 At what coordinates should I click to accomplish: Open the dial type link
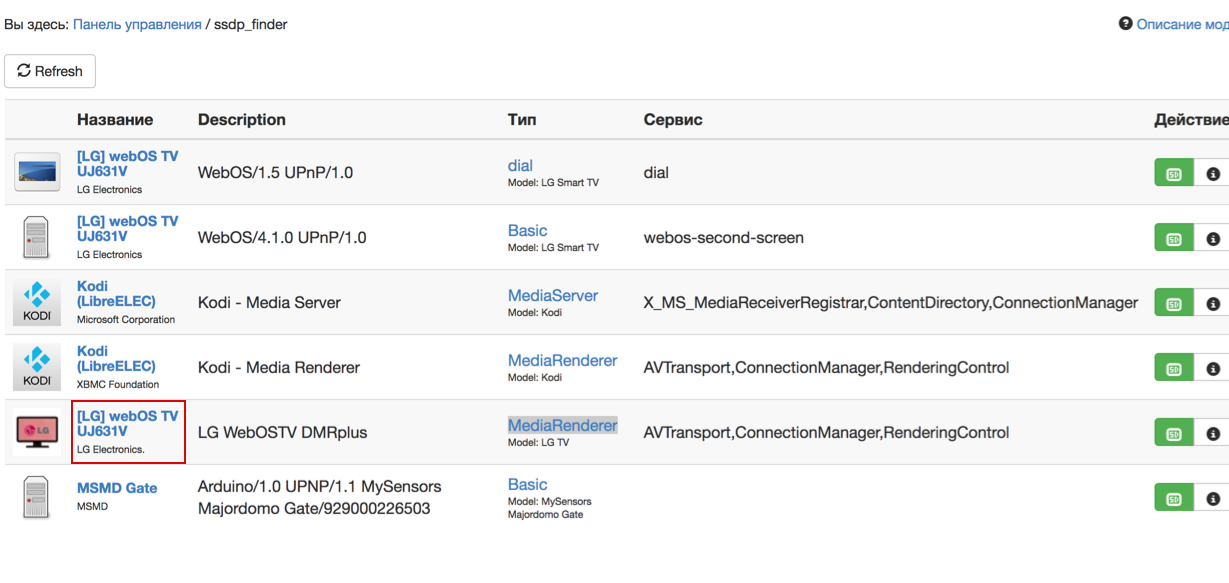520,166
